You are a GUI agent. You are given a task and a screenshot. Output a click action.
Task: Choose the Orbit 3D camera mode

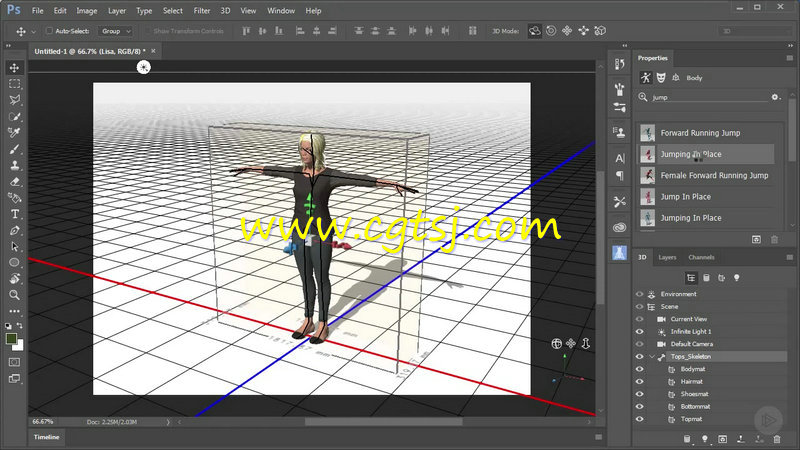coord(534,31)
